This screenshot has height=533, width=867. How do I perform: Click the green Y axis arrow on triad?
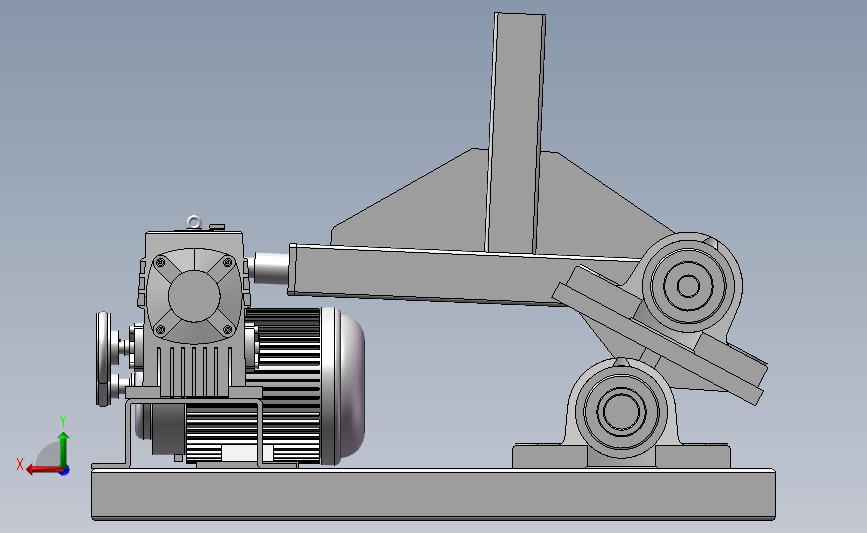(x=63, y=448)
